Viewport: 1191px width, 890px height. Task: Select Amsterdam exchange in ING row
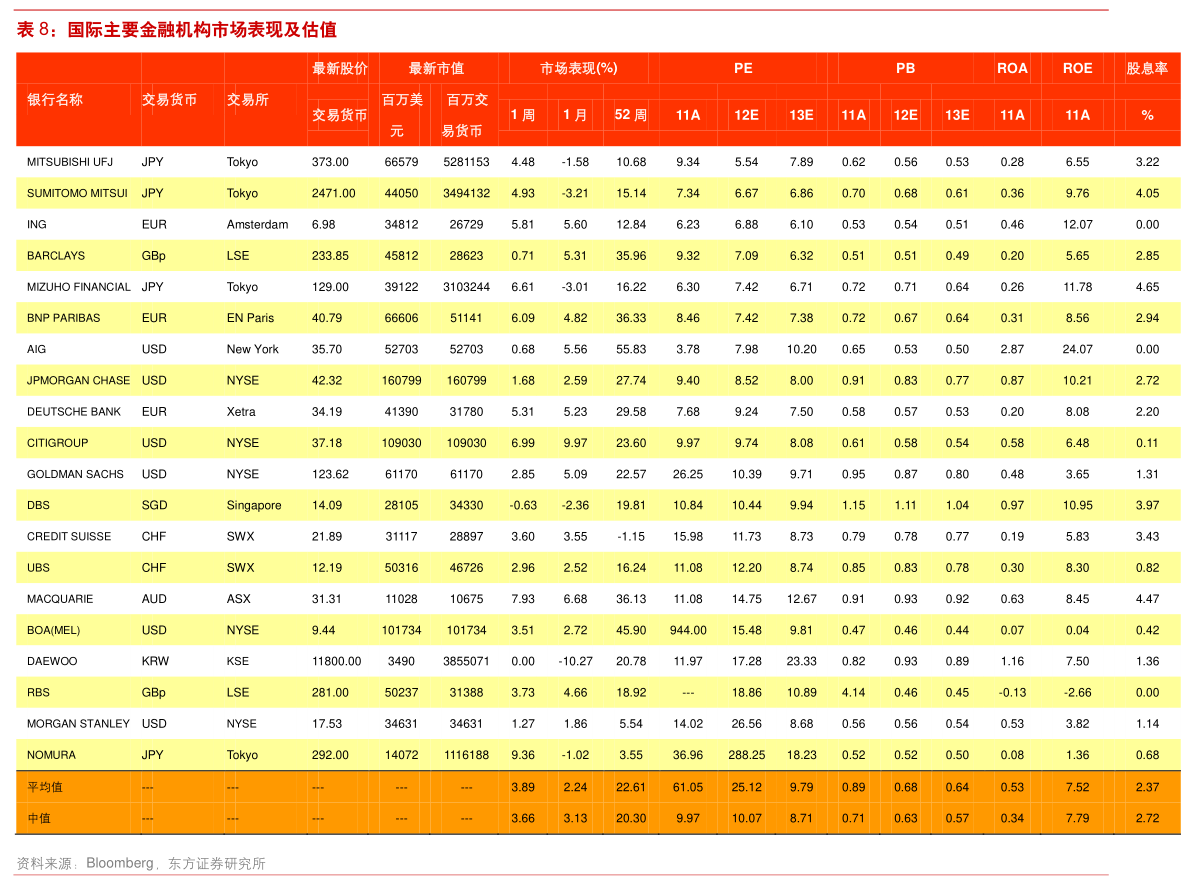(257, 224)
